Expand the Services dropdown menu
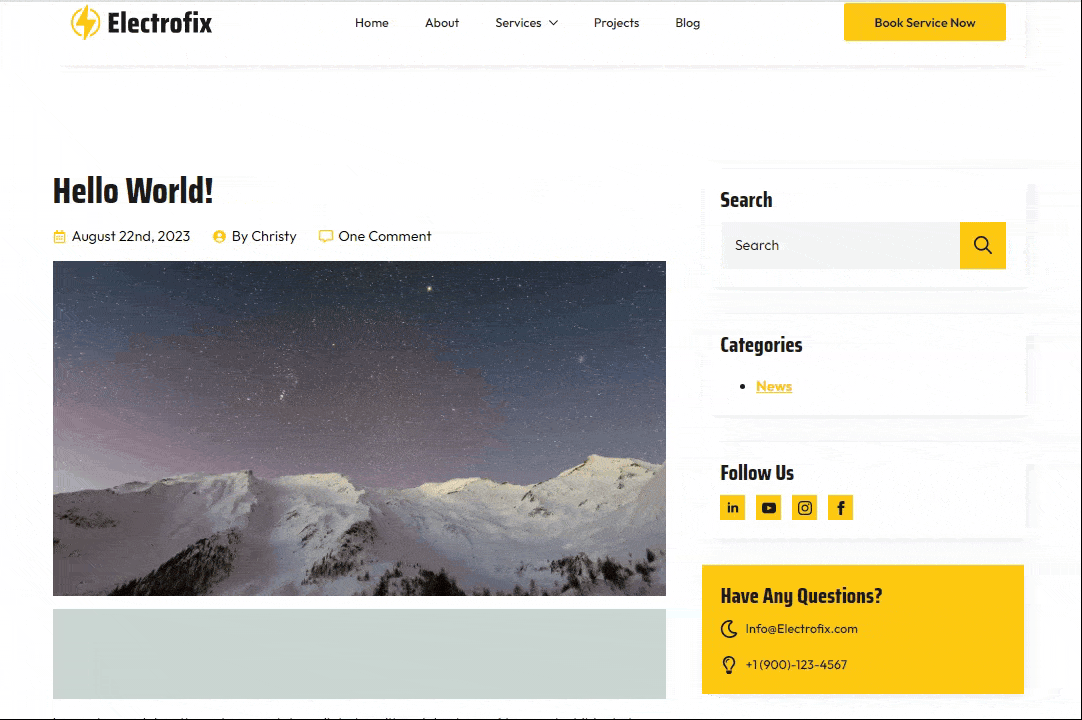The image size is (1082, 720). (x=526, y=23)
